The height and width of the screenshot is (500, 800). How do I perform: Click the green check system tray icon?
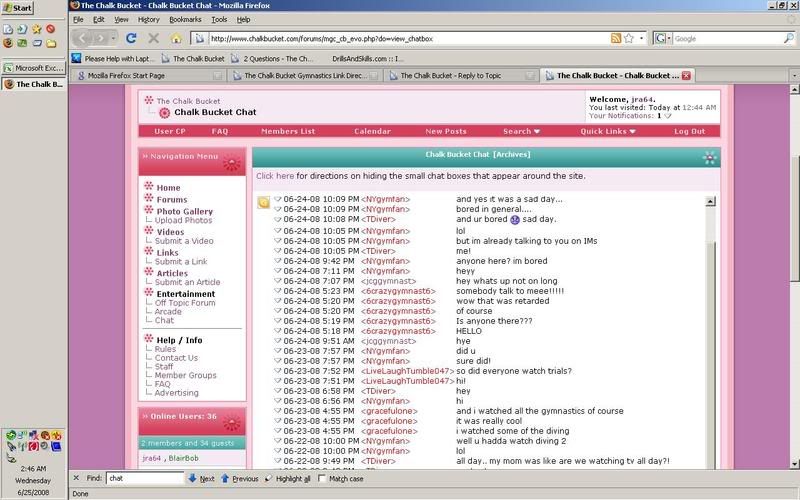click(10, 436)
